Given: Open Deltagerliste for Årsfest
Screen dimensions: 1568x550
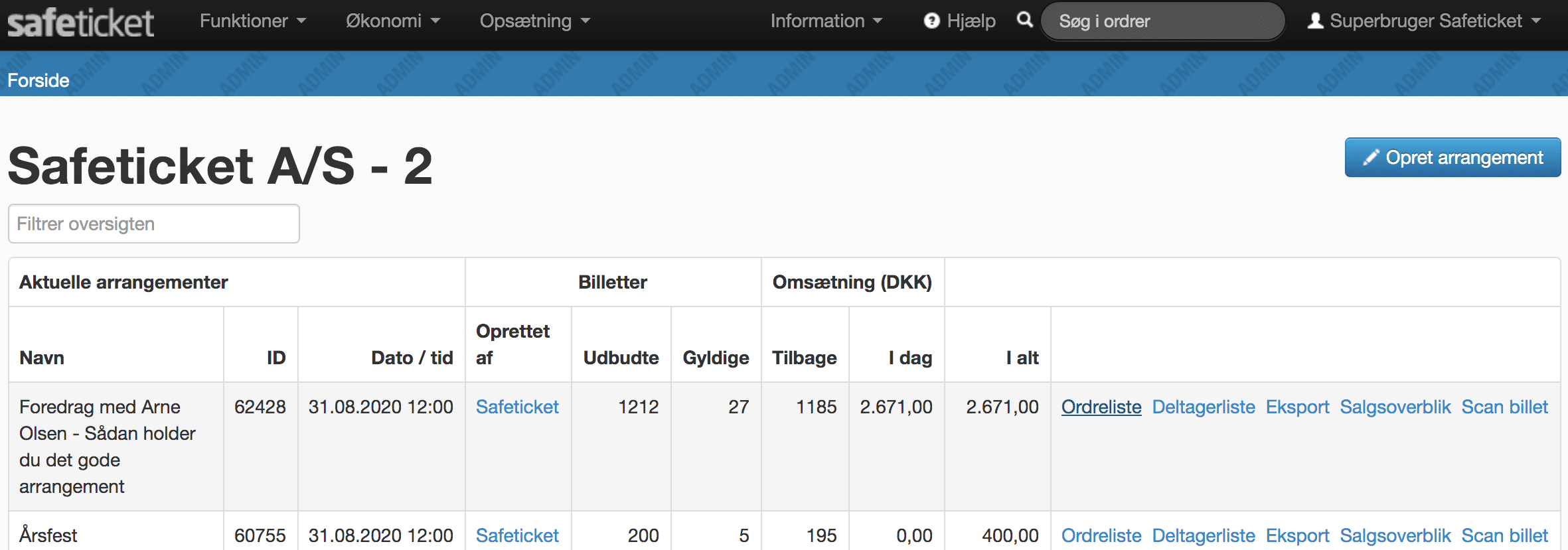Looking at the screenshot, I should click(1204, 535).
